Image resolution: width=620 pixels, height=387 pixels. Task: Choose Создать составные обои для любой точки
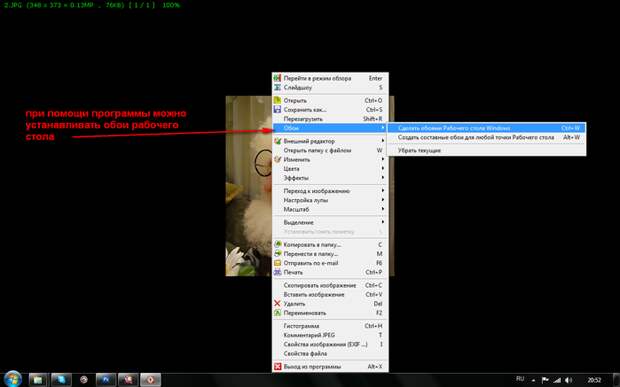pyautogui.click(x=486, y=137)
